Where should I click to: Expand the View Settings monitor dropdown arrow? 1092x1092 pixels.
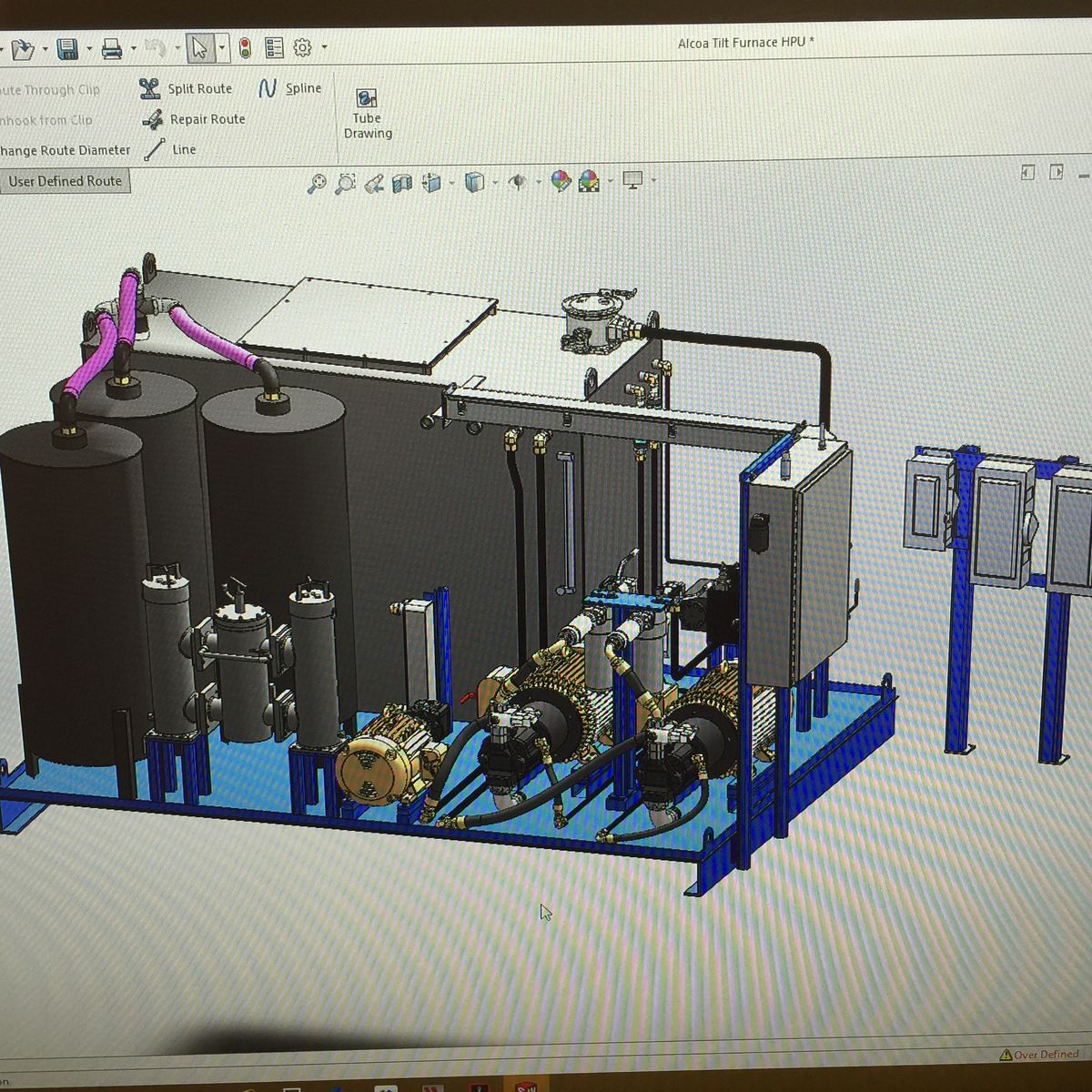[x=653, y=180]
